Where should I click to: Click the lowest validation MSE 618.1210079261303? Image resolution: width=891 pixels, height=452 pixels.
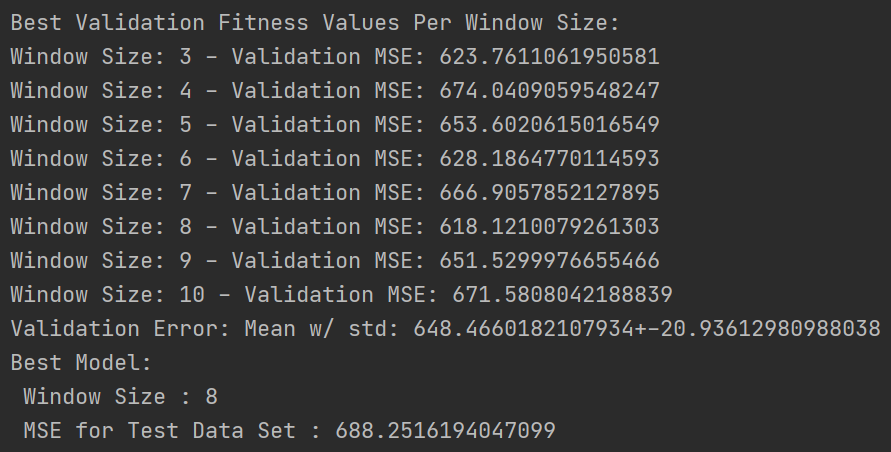(549, 226)
